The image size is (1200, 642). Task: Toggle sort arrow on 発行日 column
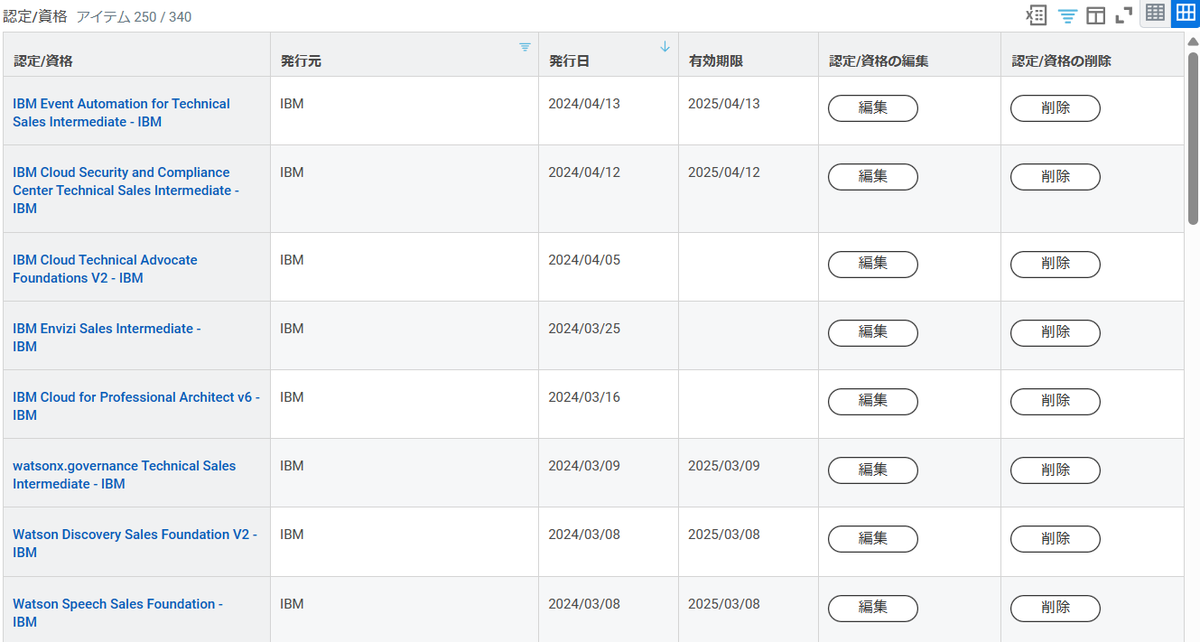click(x=665, y=47)
